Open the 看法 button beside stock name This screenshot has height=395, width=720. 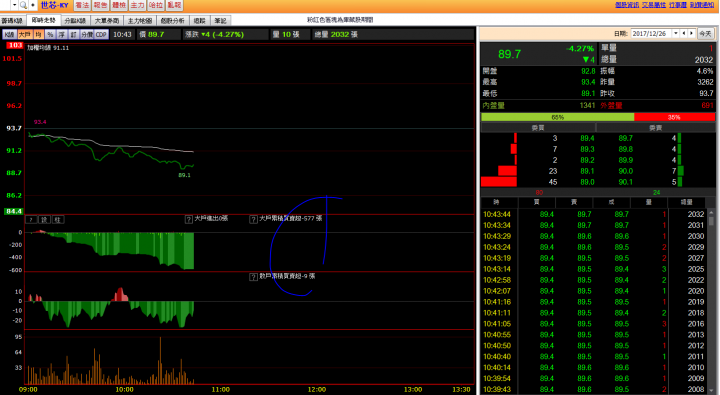(82, 5)
